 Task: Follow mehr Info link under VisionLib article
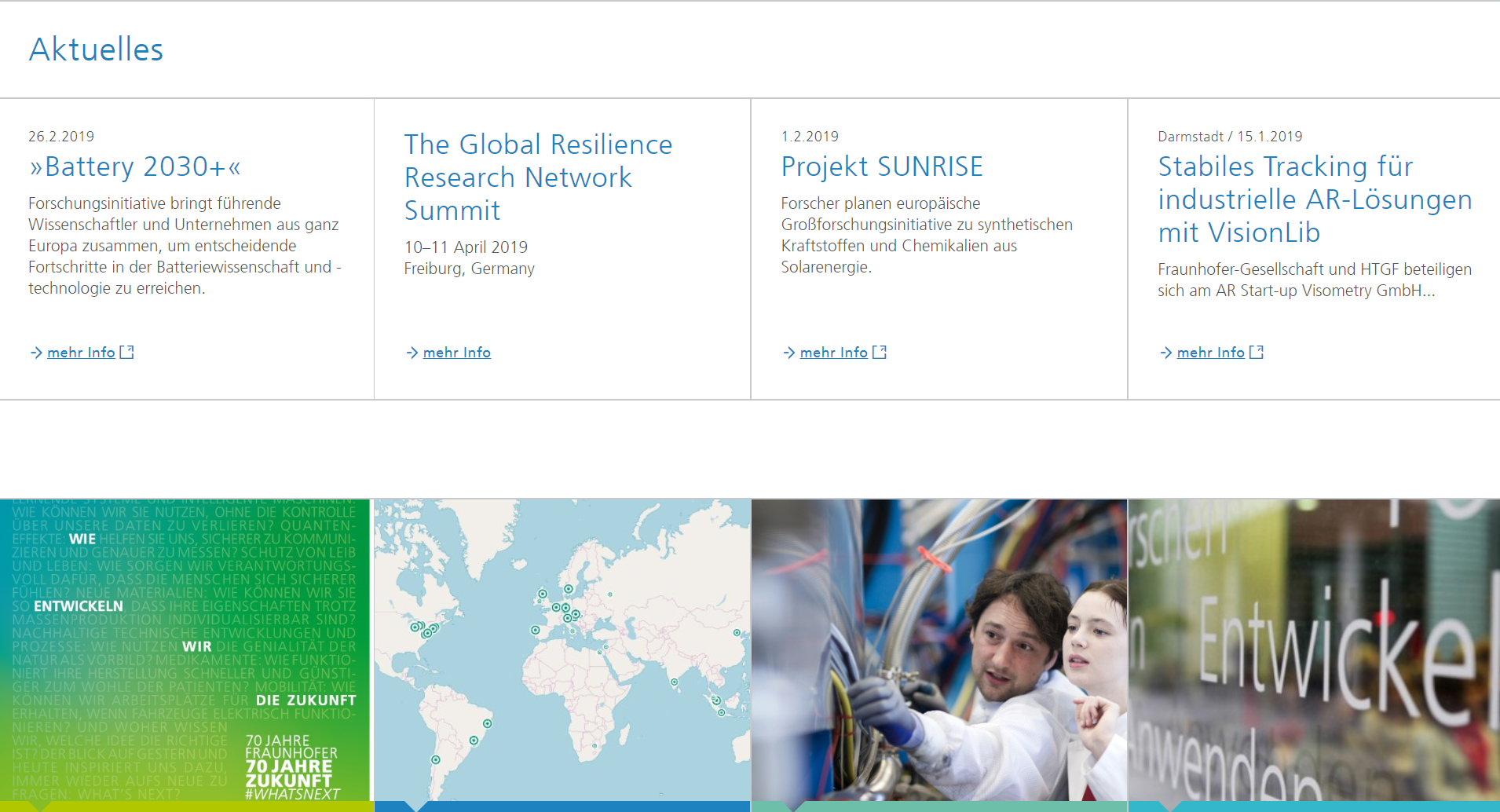[1211, 353]
